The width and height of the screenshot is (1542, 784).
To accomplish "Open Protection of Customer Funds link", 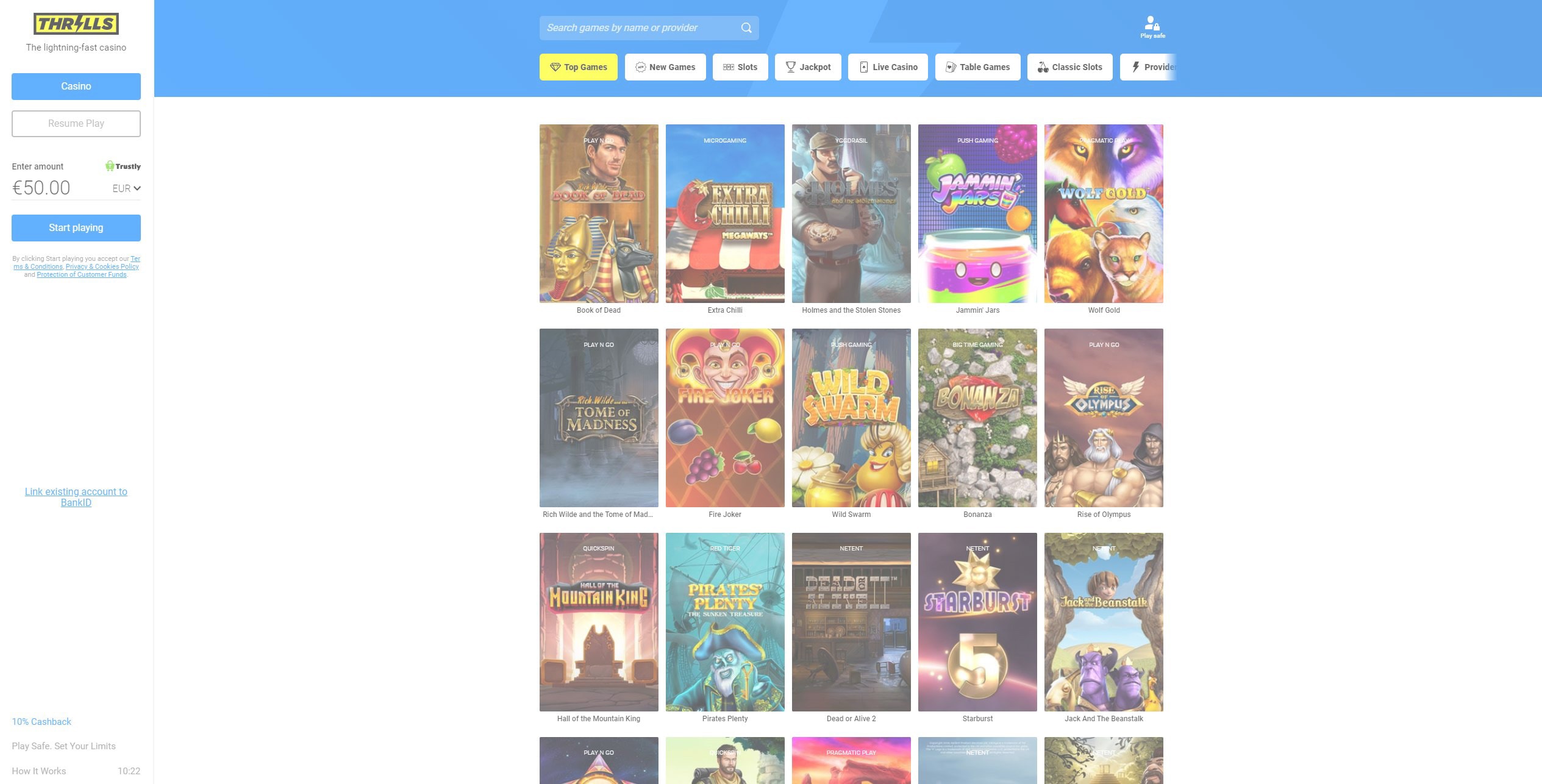I will [82, 274].
